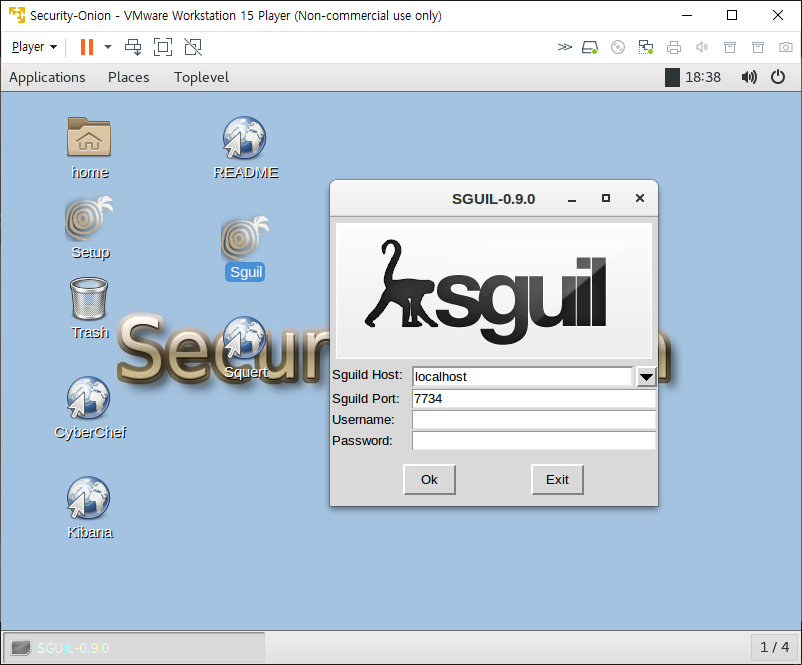Expand the Sguild Host dropdown arrow
This screenshot has height=665, width=802.
[646, 377]
